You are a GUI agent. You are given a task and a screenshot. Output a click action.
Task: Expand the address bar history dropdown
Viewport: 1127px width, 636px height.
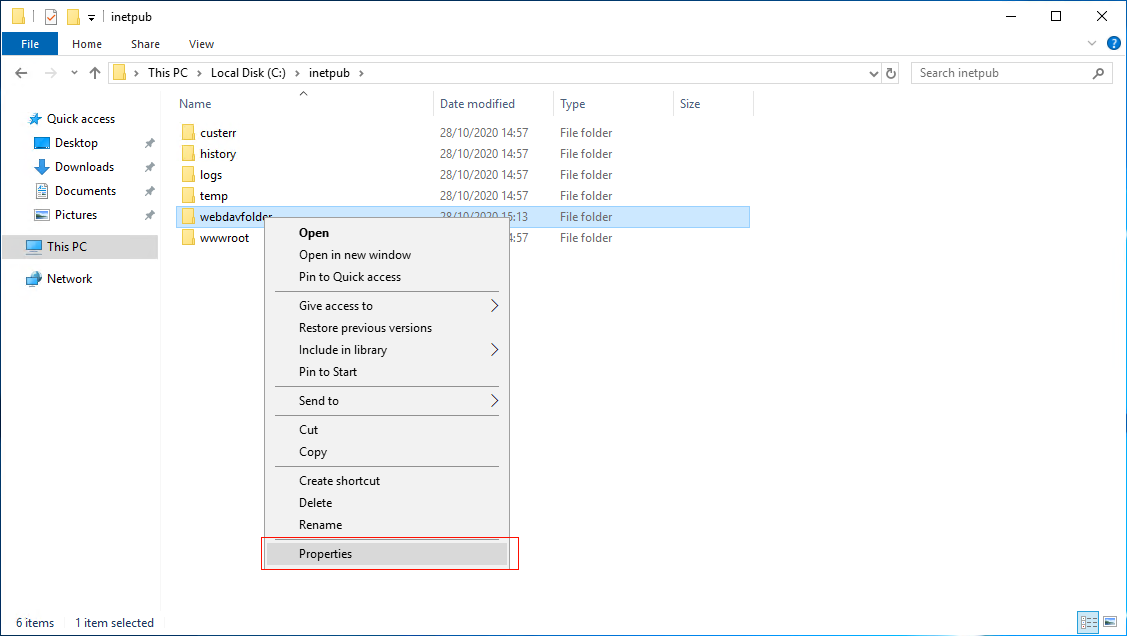click(x=873, y=73)
